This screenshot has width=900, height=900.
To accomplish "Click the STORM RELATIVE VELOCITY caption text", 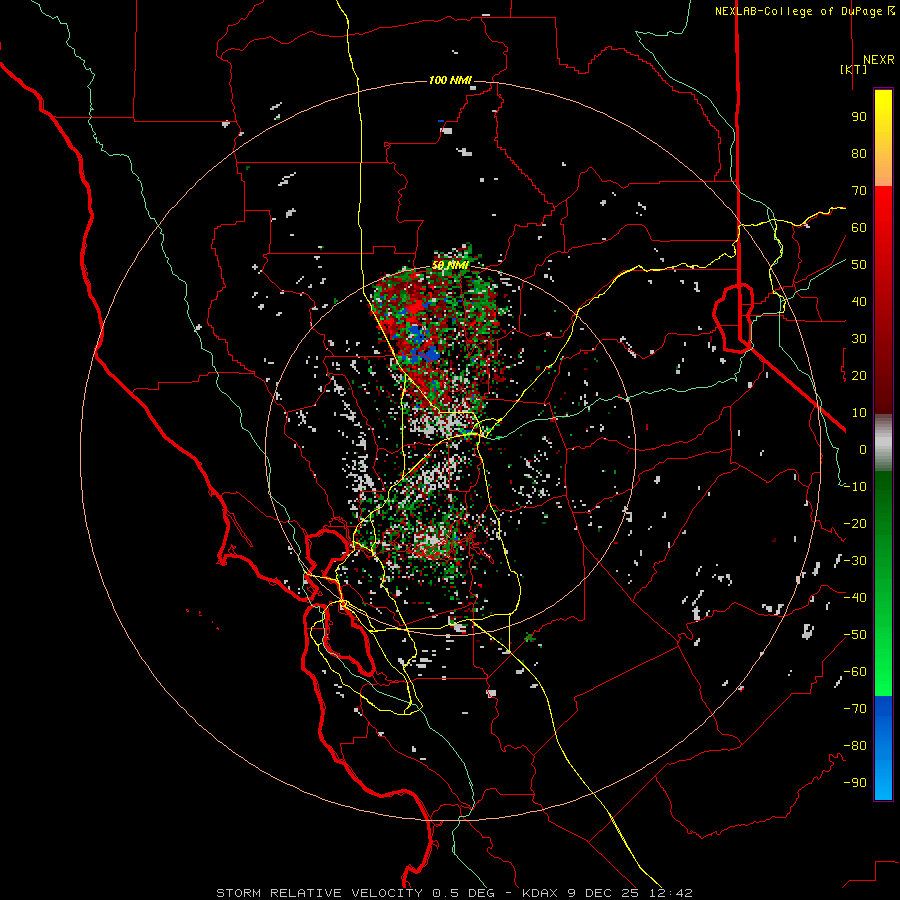I will click(319, 893).
